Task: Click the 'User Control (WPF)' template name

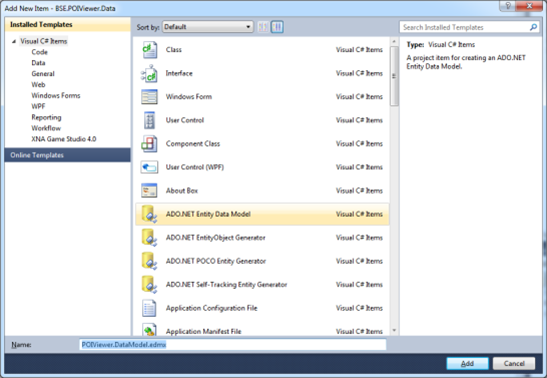Action: pos(195,167)
